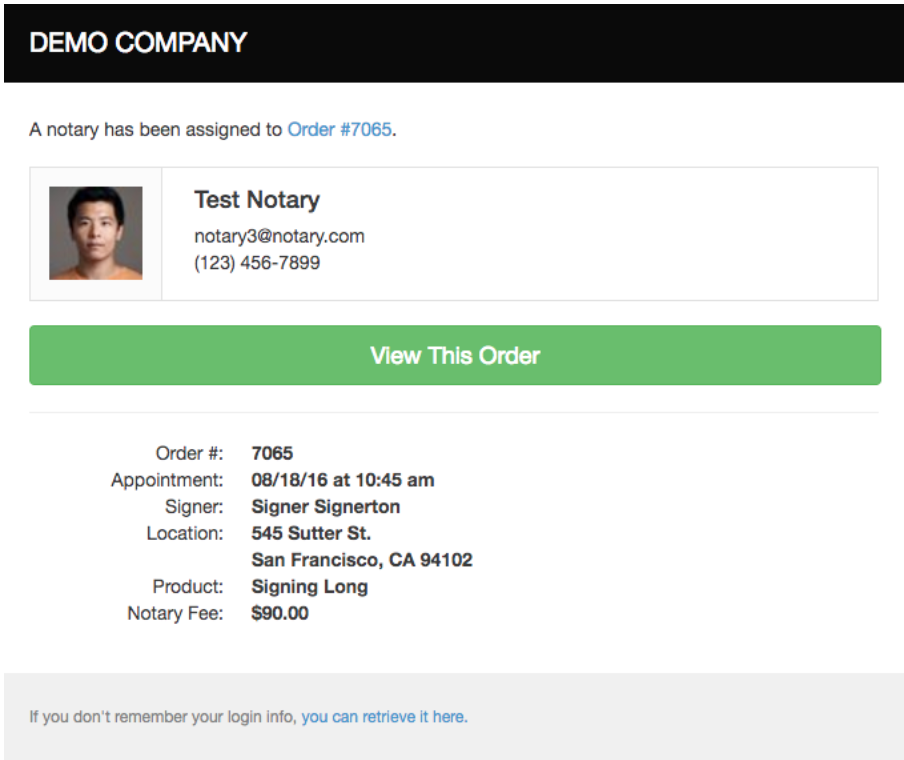Viewport: 904px width, 760px height.
Task: Click the San Francisco city line
Action: point(363,560)
